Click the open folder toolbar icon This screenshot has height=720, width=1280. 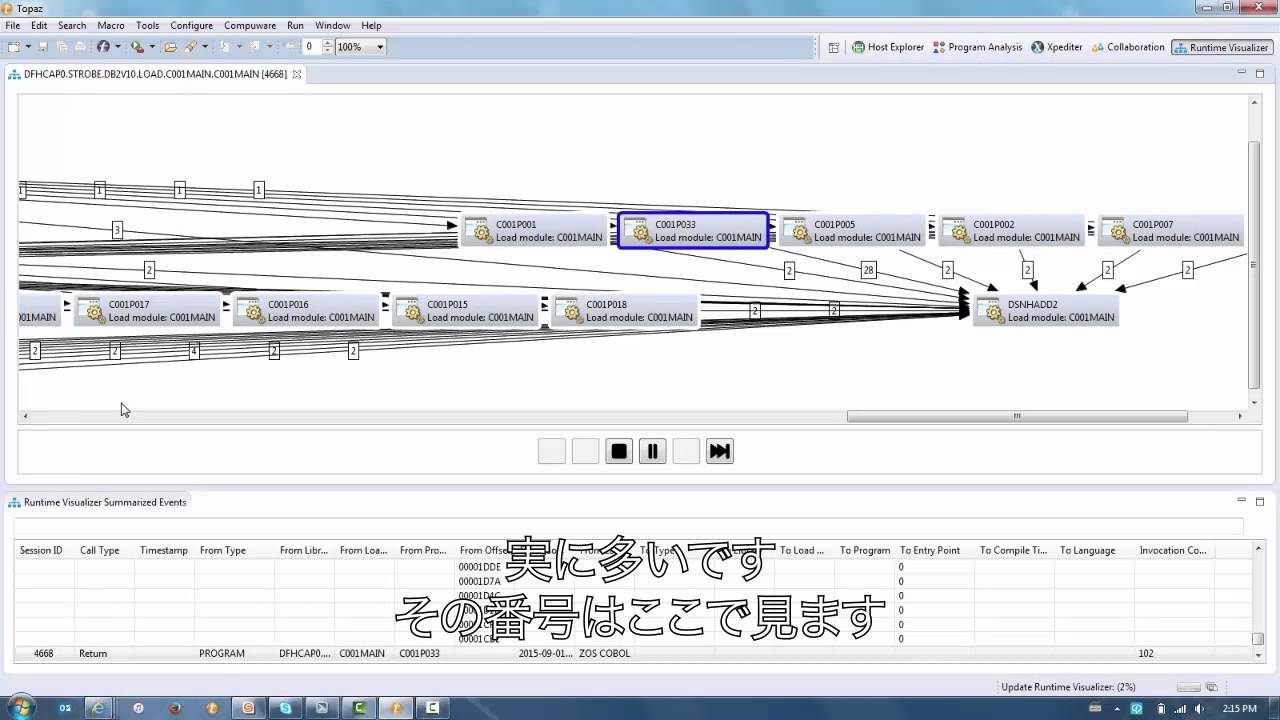170,47
